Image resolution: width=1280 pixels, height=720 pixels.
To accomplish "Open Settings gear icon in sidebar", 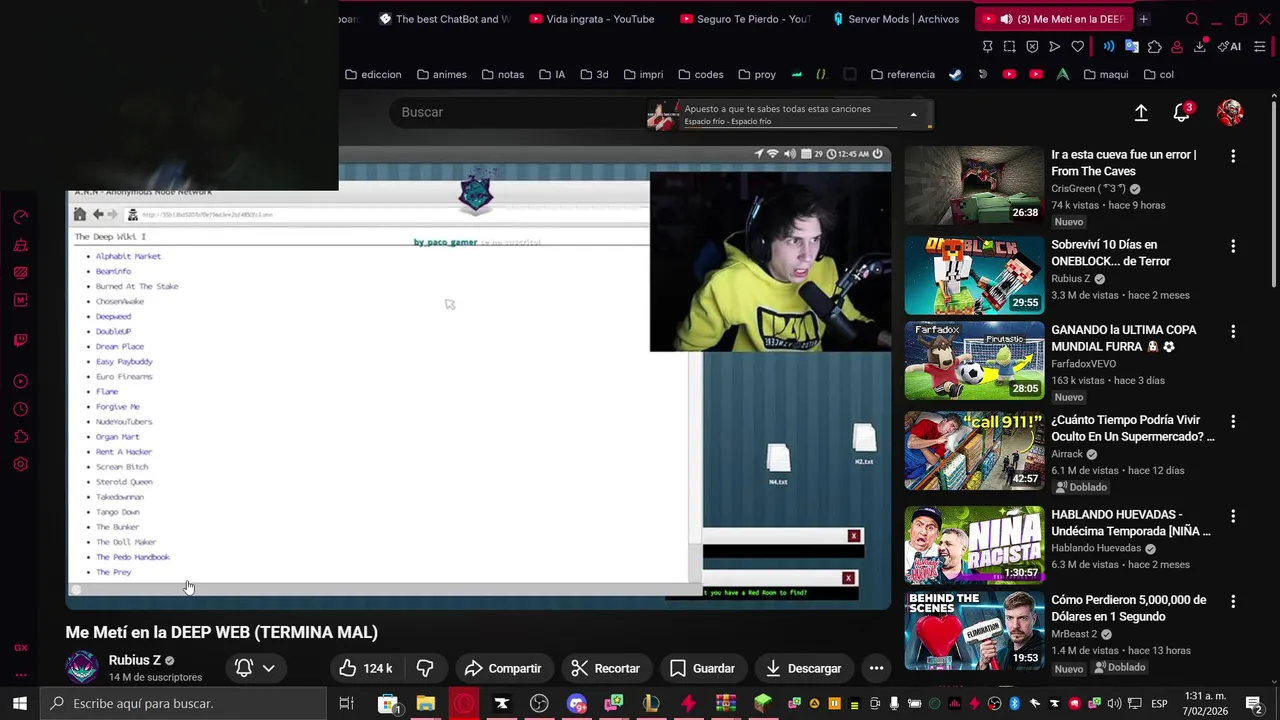I will (x=20, y=464).
